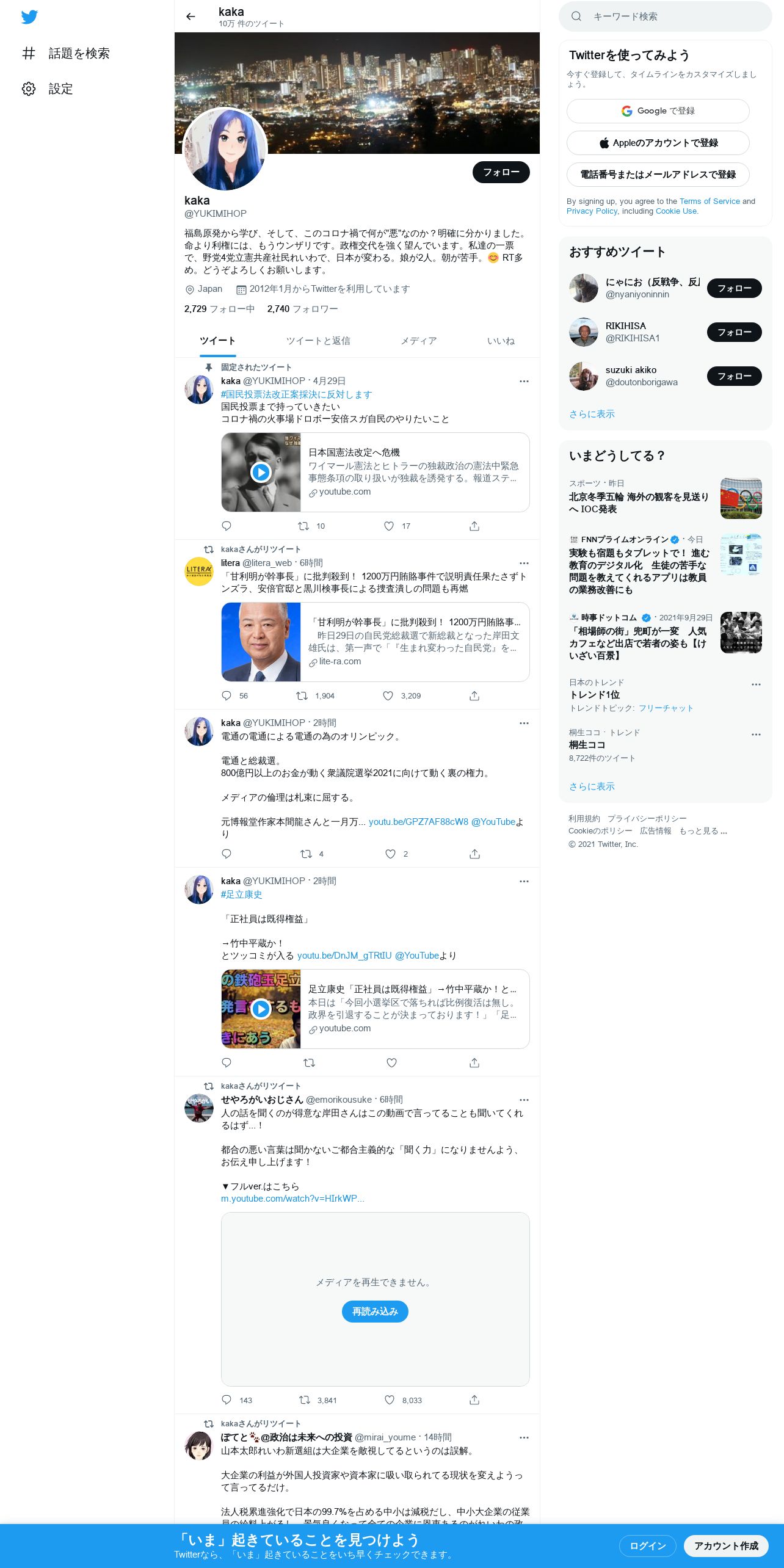Click 再読み込み reload media button
This screenshot has width=784, height=1568.
point(375,1312)
